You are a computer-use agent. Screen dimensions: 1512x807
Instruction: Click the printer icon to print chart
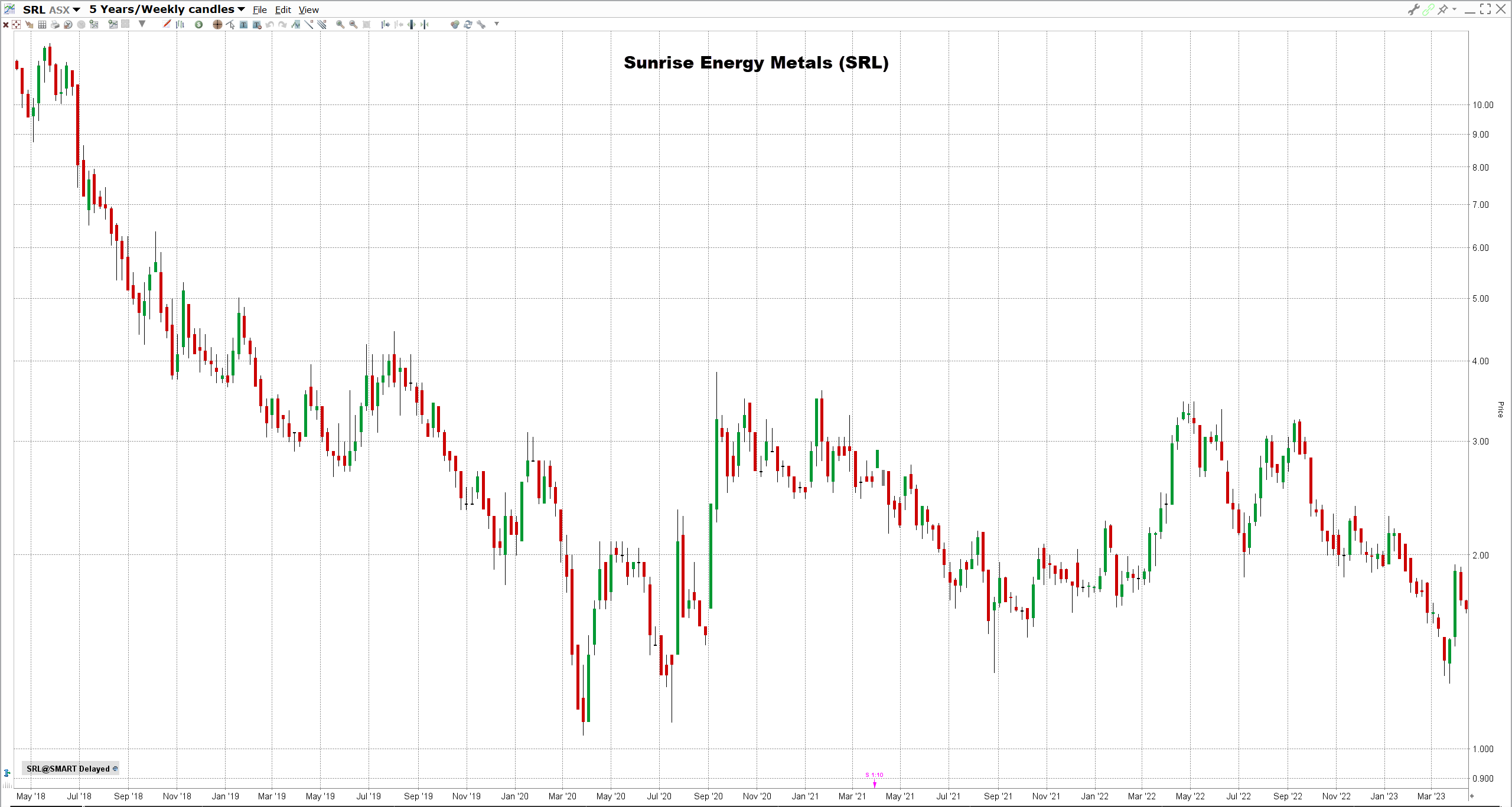[55, 24]
